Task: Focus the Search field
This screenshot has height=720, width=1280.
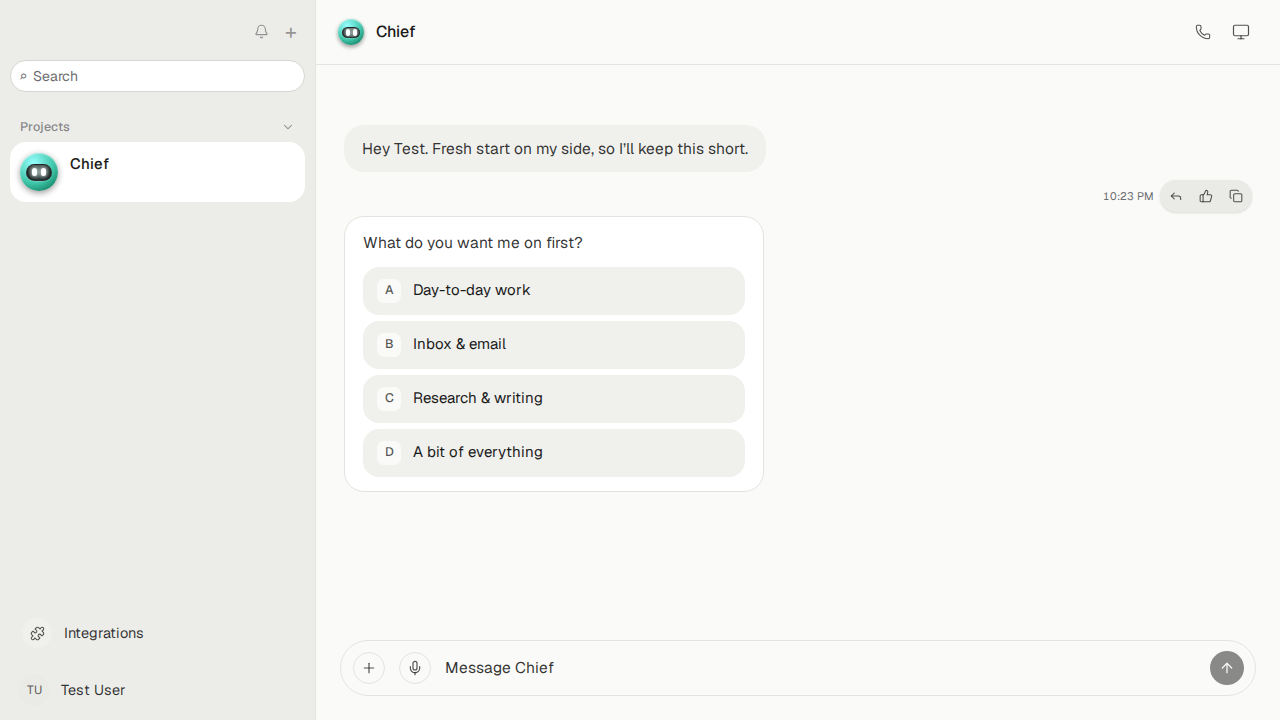Action: (157, 76)
